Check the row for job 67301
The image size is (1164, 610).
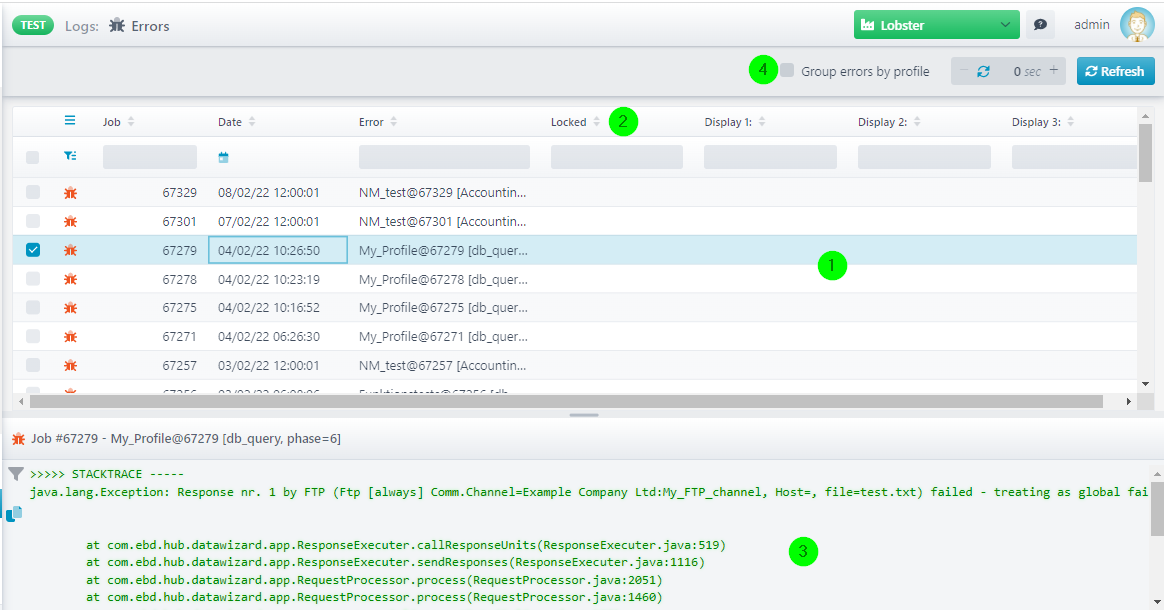pos(33,221)
